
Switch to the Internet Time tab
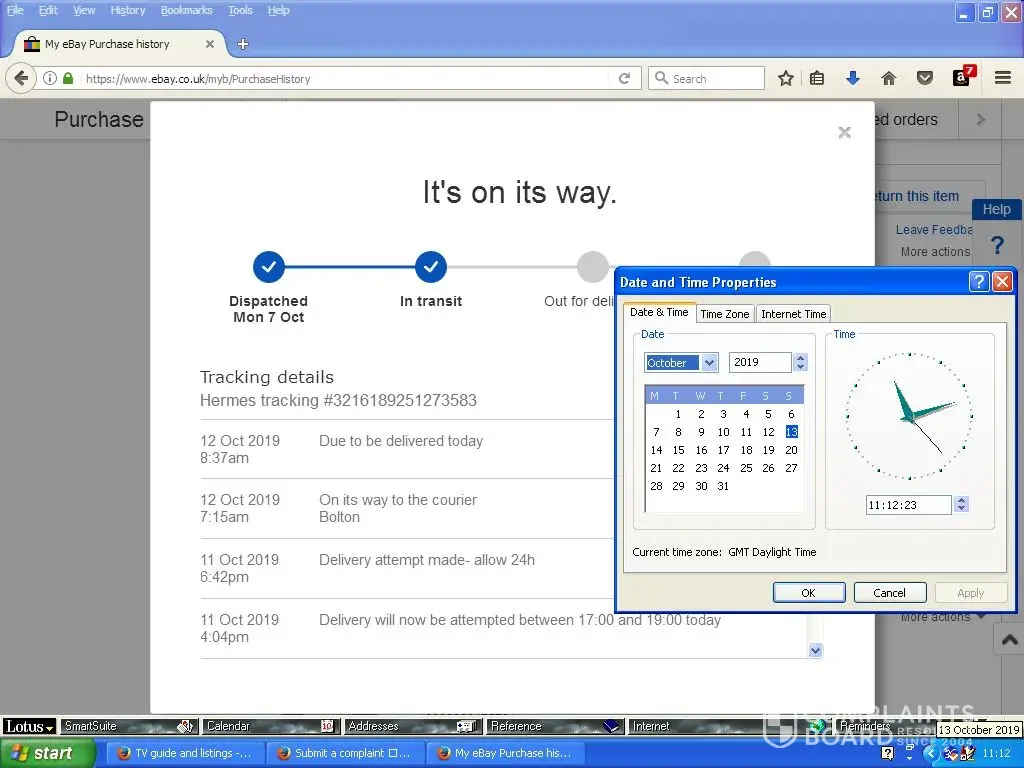793,314
